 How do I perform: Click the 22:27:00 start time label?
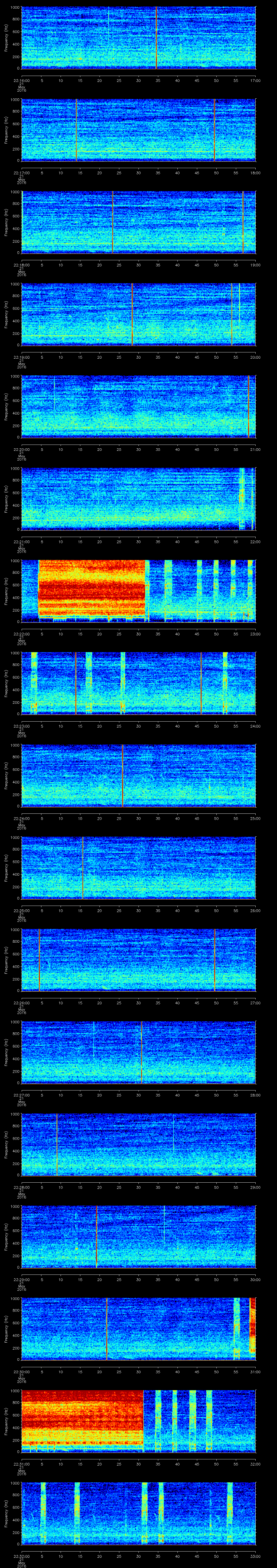[x=22, y=1095]
